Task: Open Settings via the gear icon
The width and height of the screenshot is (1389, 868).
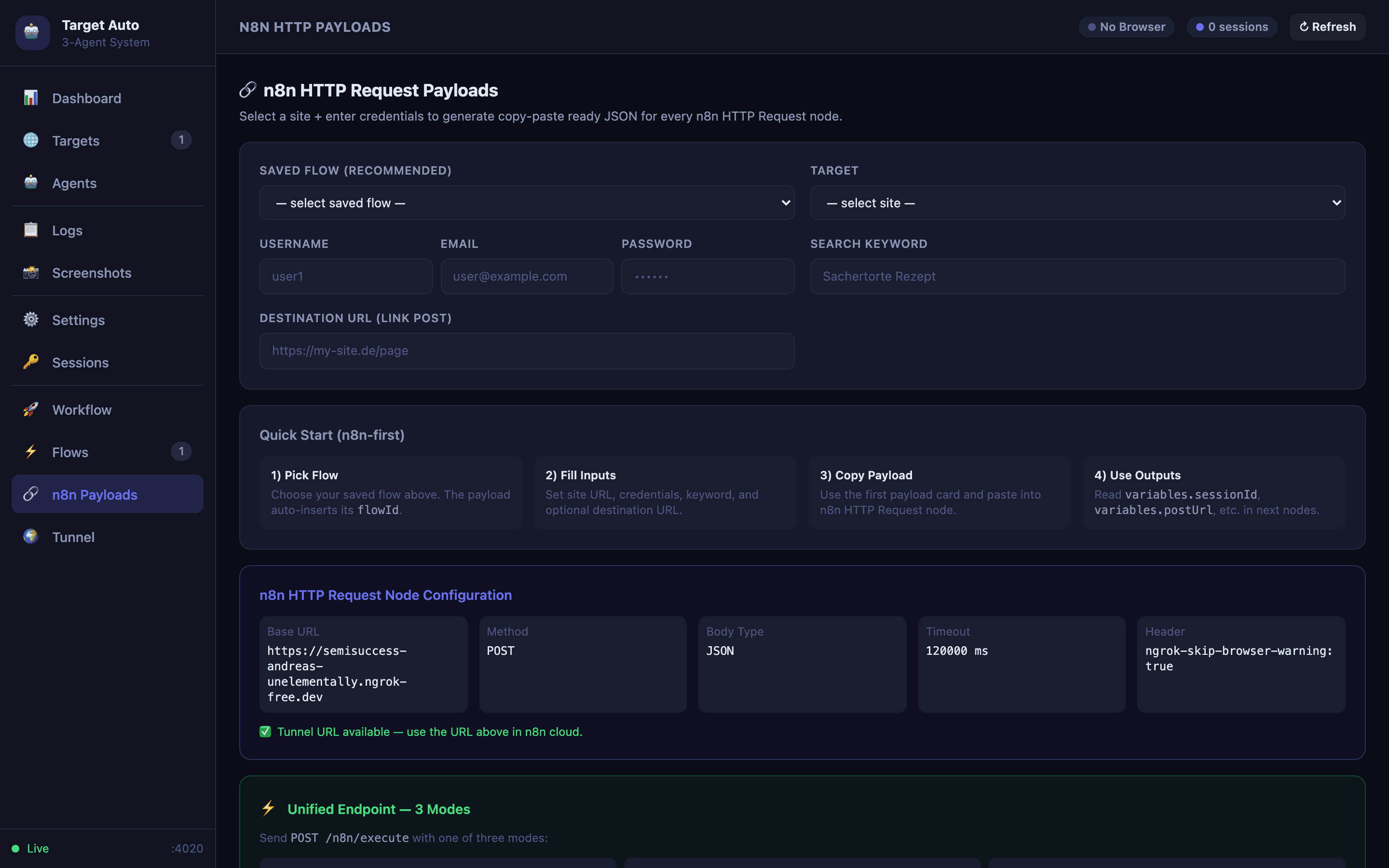Action: tap(31, 320)
